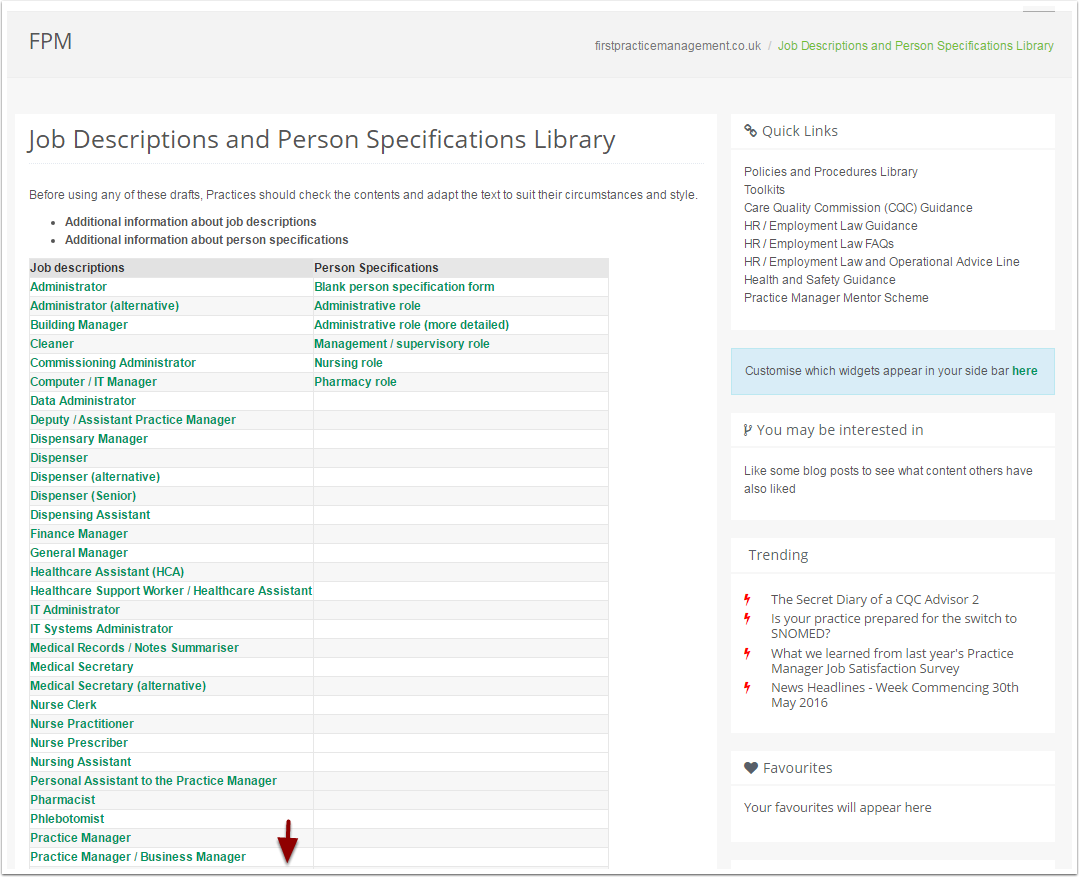This screenshot has width=1079, height=877.
Task: Click the lightning icon beside SNOMED post
Action: 747,619
